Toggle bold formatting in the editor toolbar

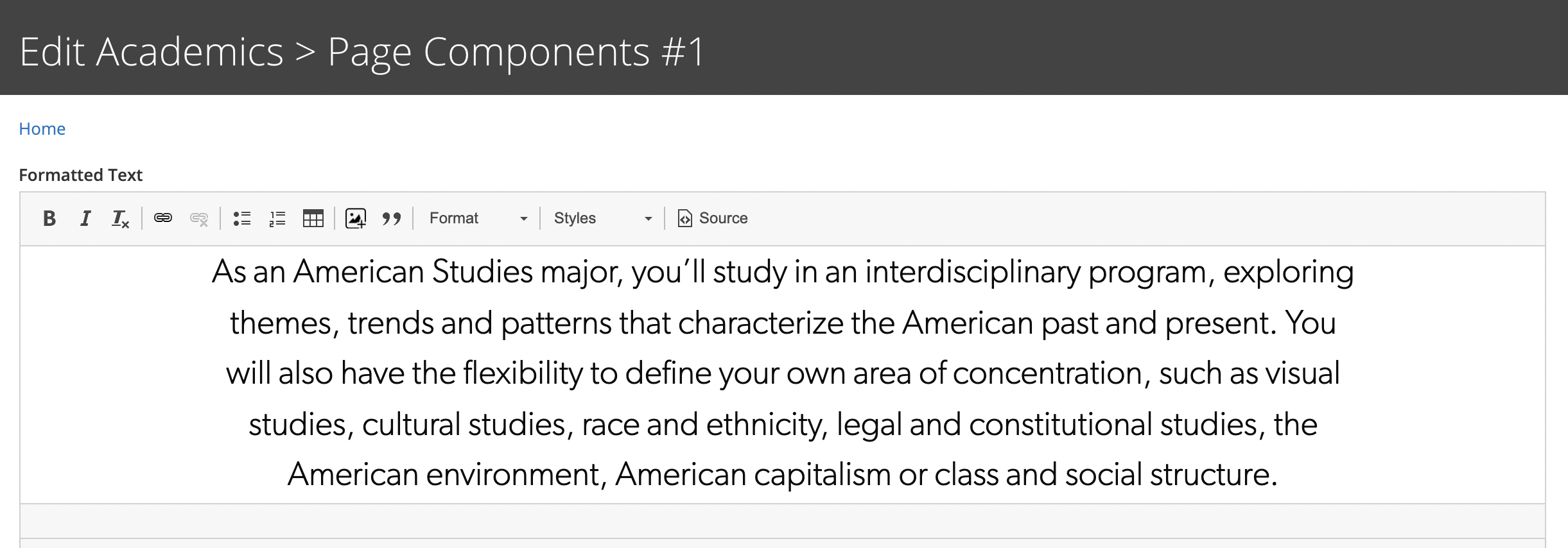(49, 219)
